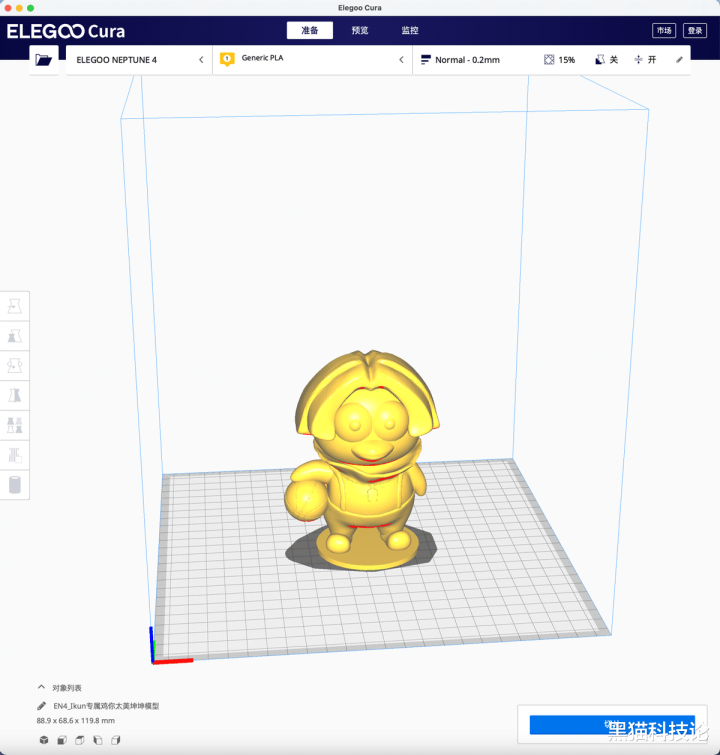The height and width of the screenshot is (755, 720).
Task: Switch to the 3D perspective view cube
Action: click(x=44, y=740)
